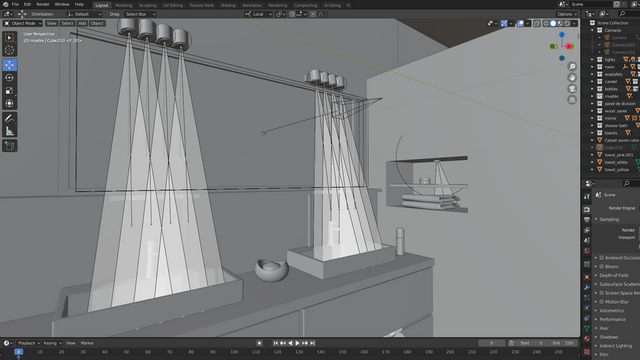Open the Drag Select Box dropdown
Viewport: 640px width, 360px height.
[x=140, y=14]
